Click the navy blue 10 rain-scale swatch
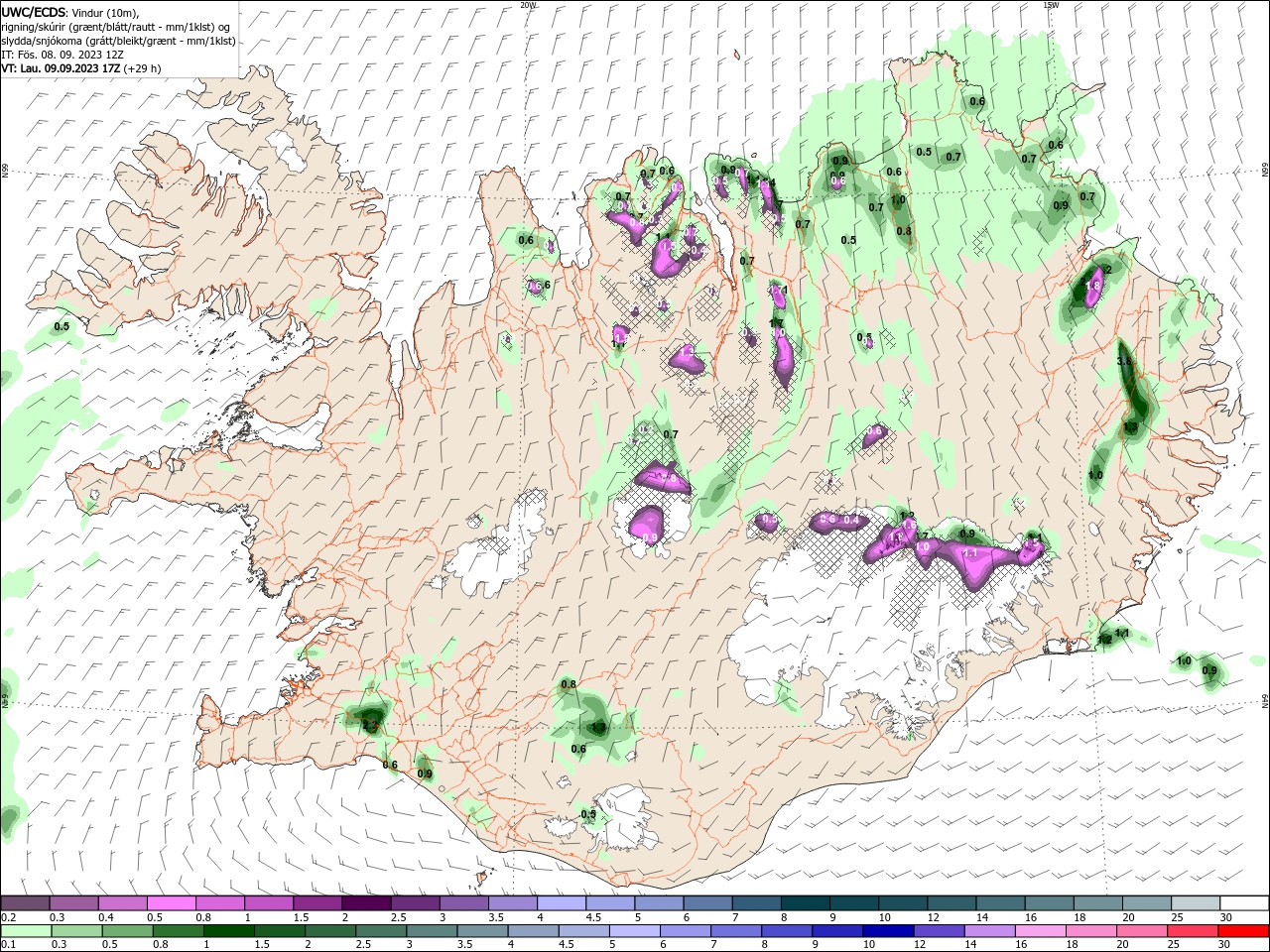This screenshot has width=1270, height=952. (888, 931)
